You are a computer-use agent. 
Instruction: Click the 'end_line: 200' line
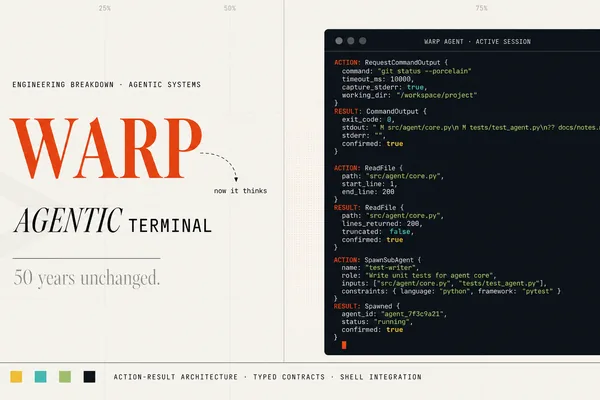[x=368, y=192]
